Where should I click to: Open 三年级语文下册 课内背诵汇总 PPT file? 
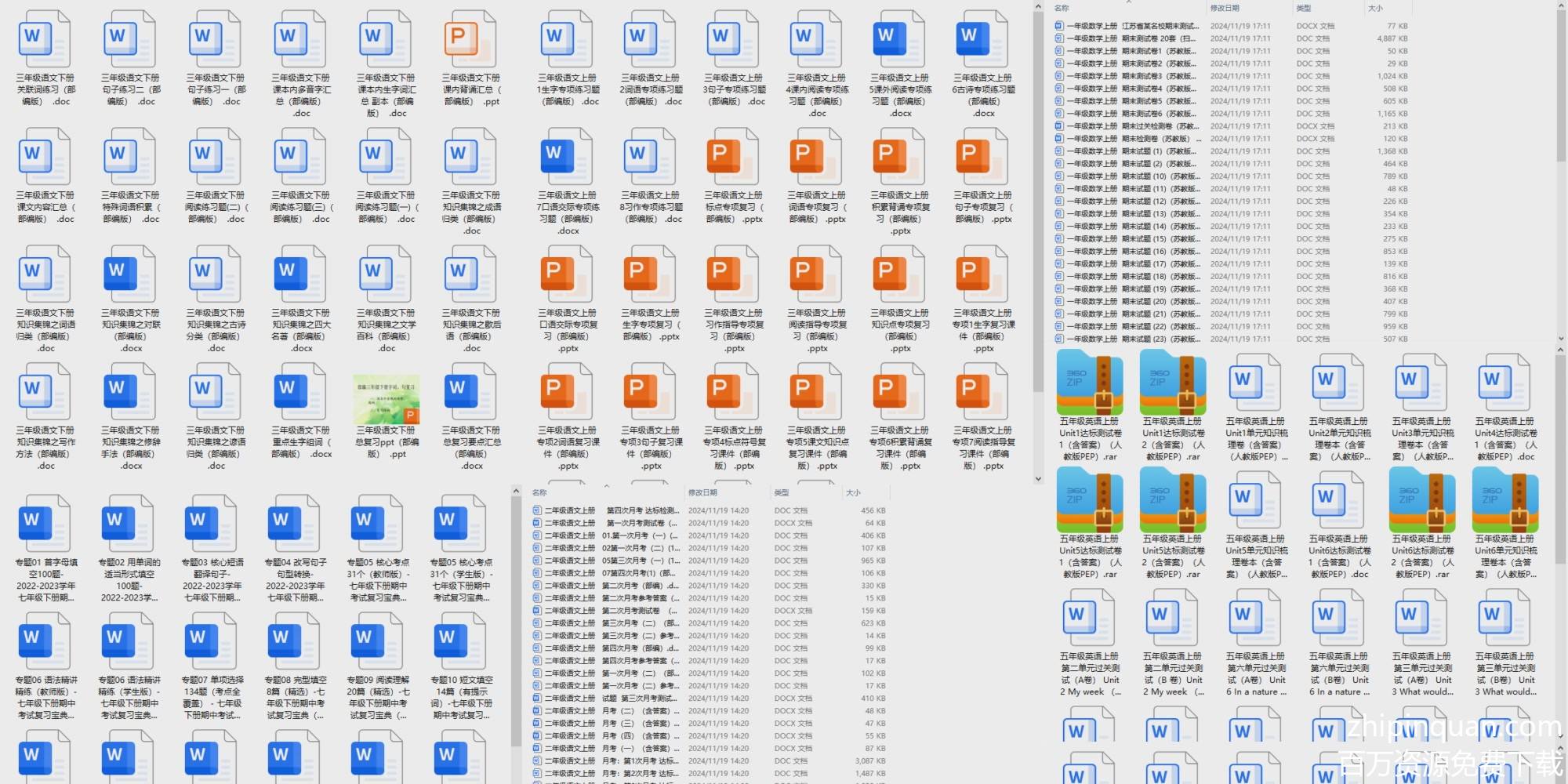click(470, 39)
